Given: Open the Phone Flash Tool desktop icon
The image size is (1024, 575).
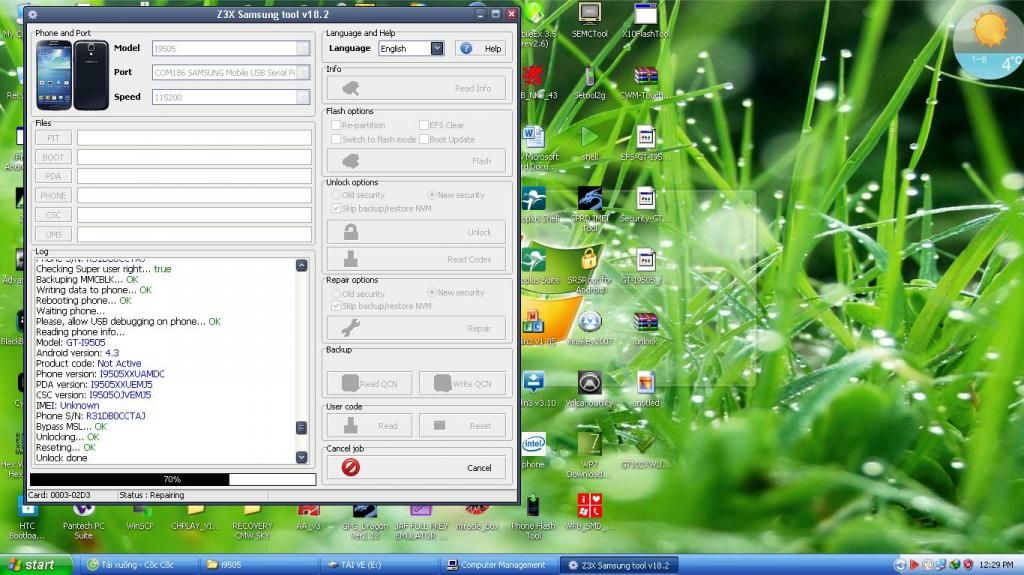Looking at the screenshot, I should click(x=533, y=516).
